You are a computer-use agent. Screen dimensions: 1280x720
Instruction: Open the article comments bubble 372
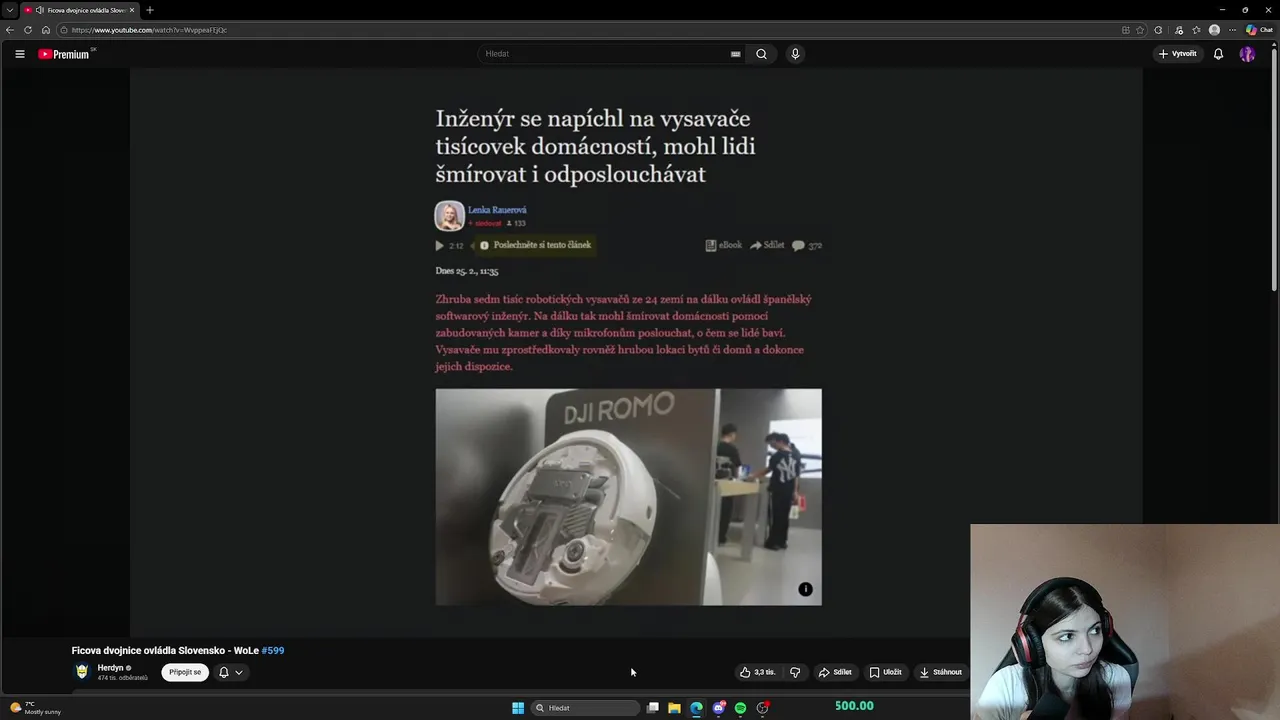(x=807, y=245)
